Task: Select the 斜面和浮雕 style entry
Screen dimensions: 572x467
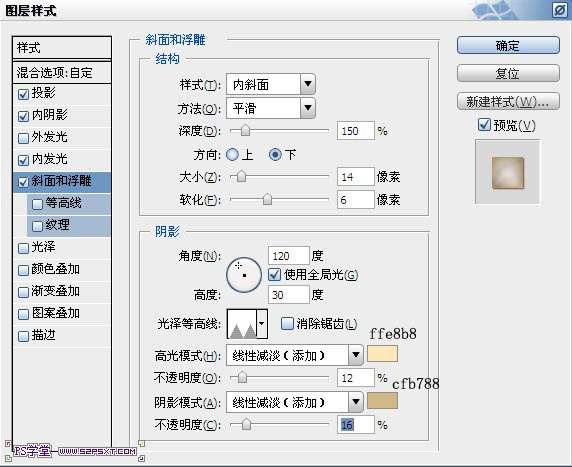Action: 62,182
